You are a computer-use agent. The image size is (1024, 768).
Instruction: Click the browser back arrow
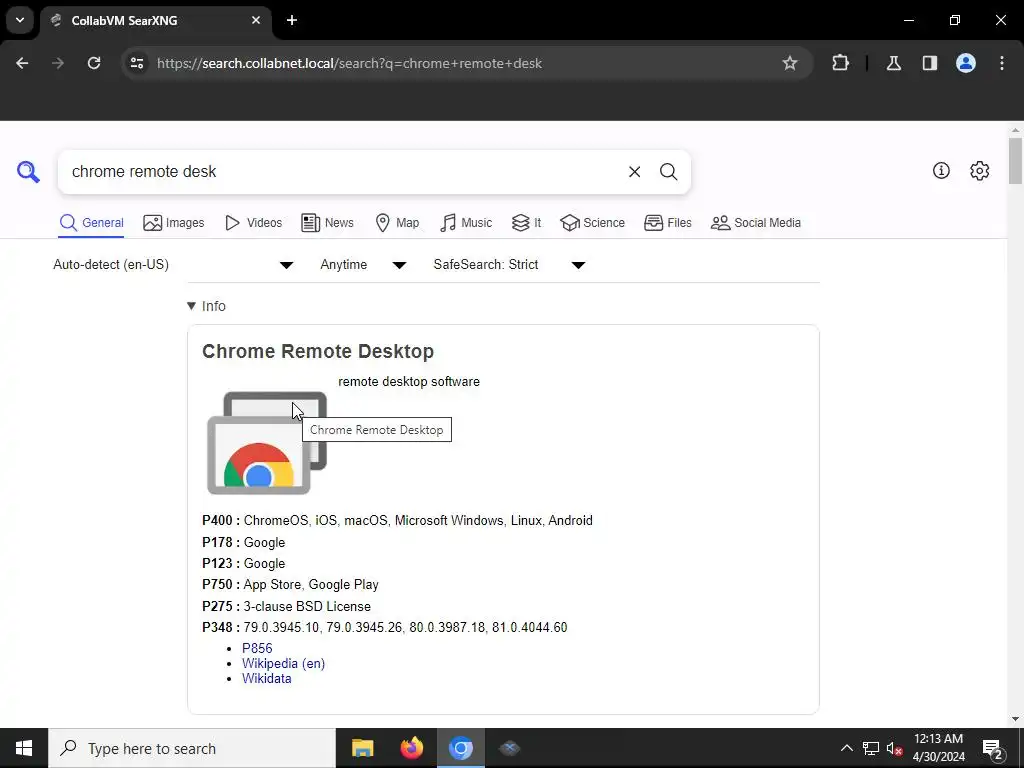coord(22,63)
